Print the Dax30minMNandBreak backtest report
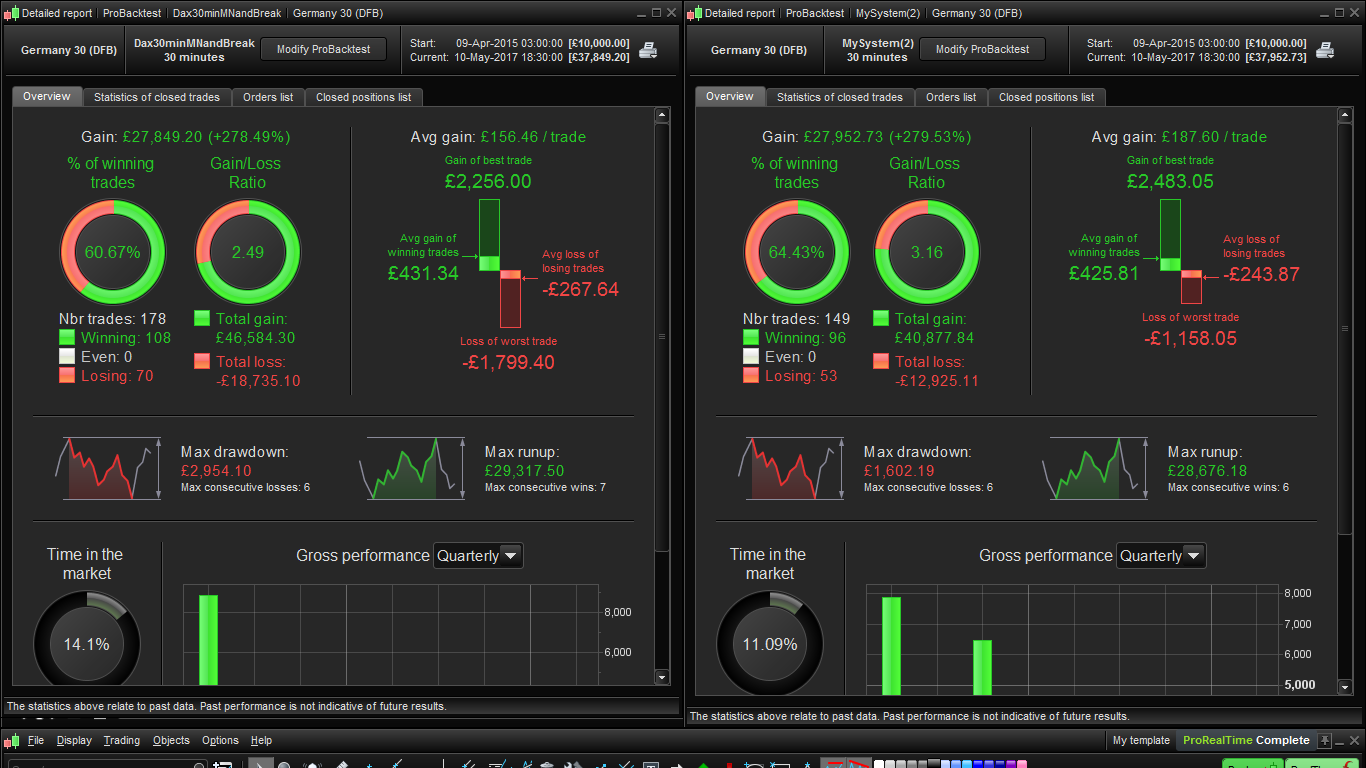The width and height of the screenshot is (1366, 768). coord(648,50)
